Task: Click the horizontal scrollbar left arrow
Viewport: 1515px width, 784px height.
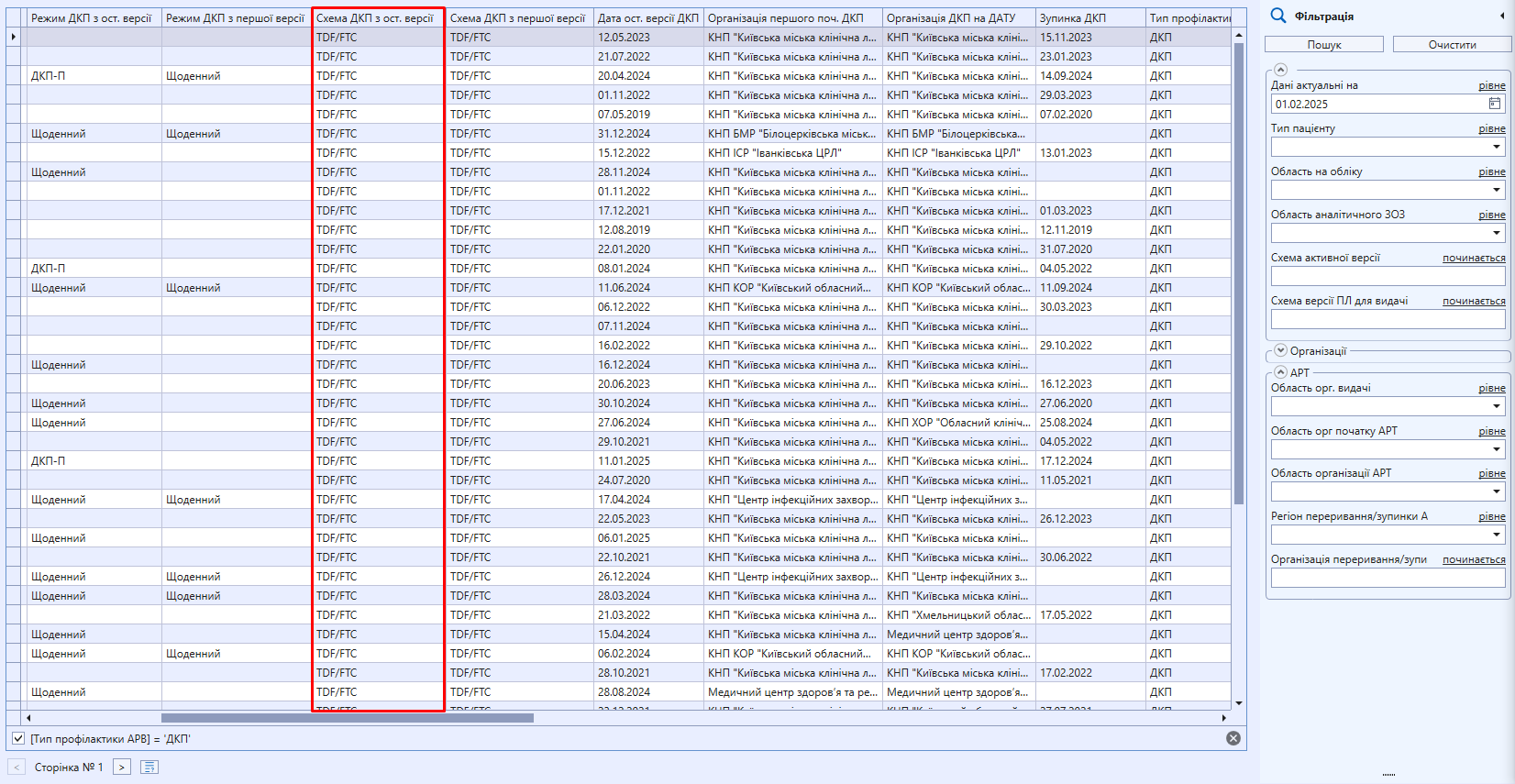Action: 28,718
